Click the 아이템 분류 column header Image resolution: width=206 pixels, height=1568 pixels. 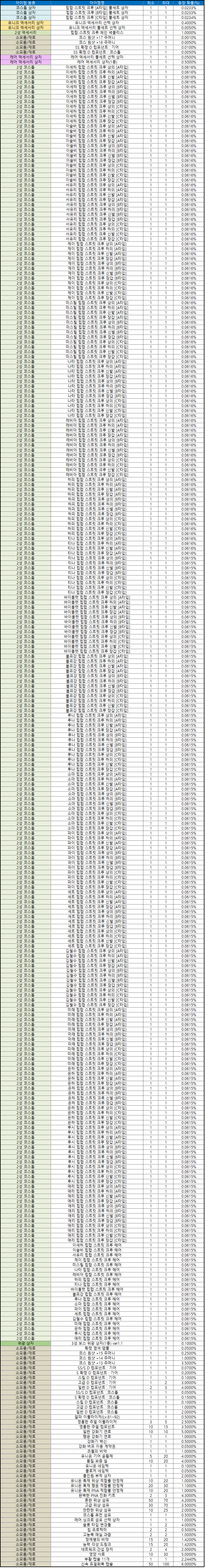(25, 2)
